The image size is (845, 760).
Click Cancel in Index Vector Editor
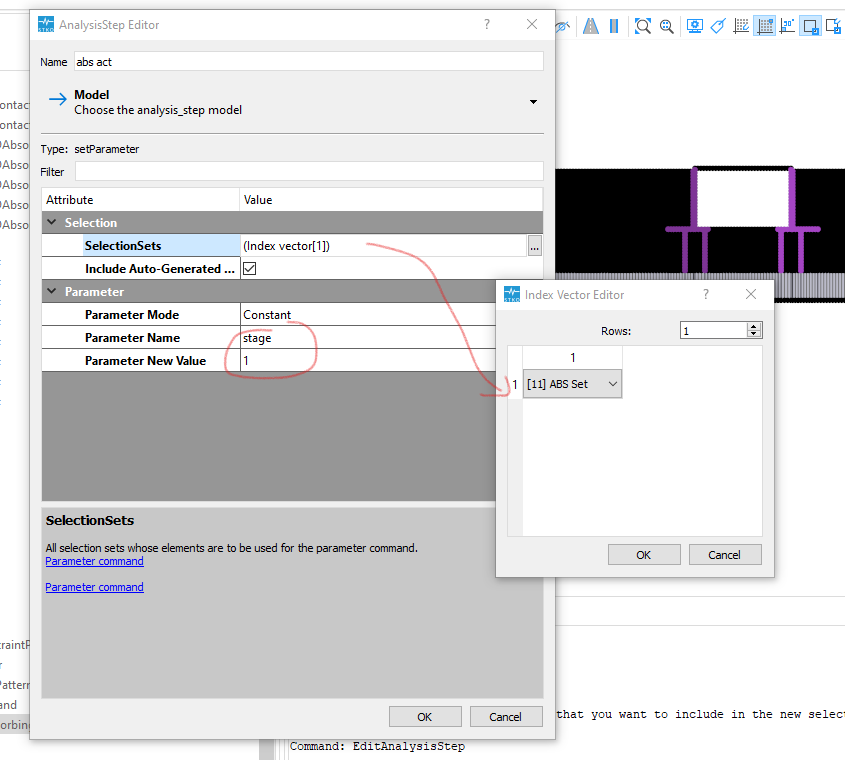(x=724, y=555)
